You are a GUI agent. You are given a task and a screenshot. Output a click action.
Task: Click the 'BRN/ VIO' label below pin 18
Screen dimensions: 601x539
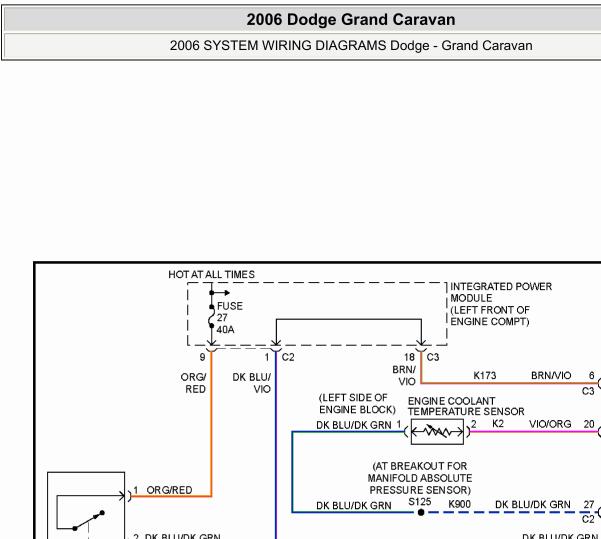point(404,376)
